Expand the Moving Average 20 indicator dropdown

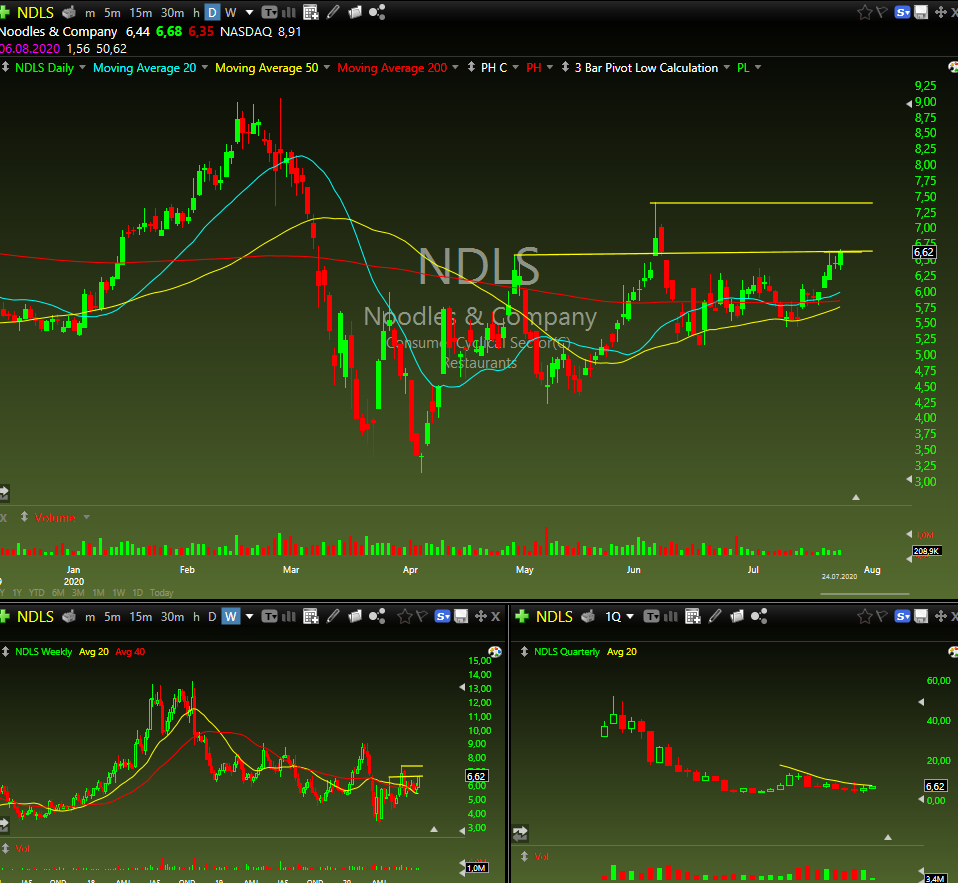click(x=205, y=67)
